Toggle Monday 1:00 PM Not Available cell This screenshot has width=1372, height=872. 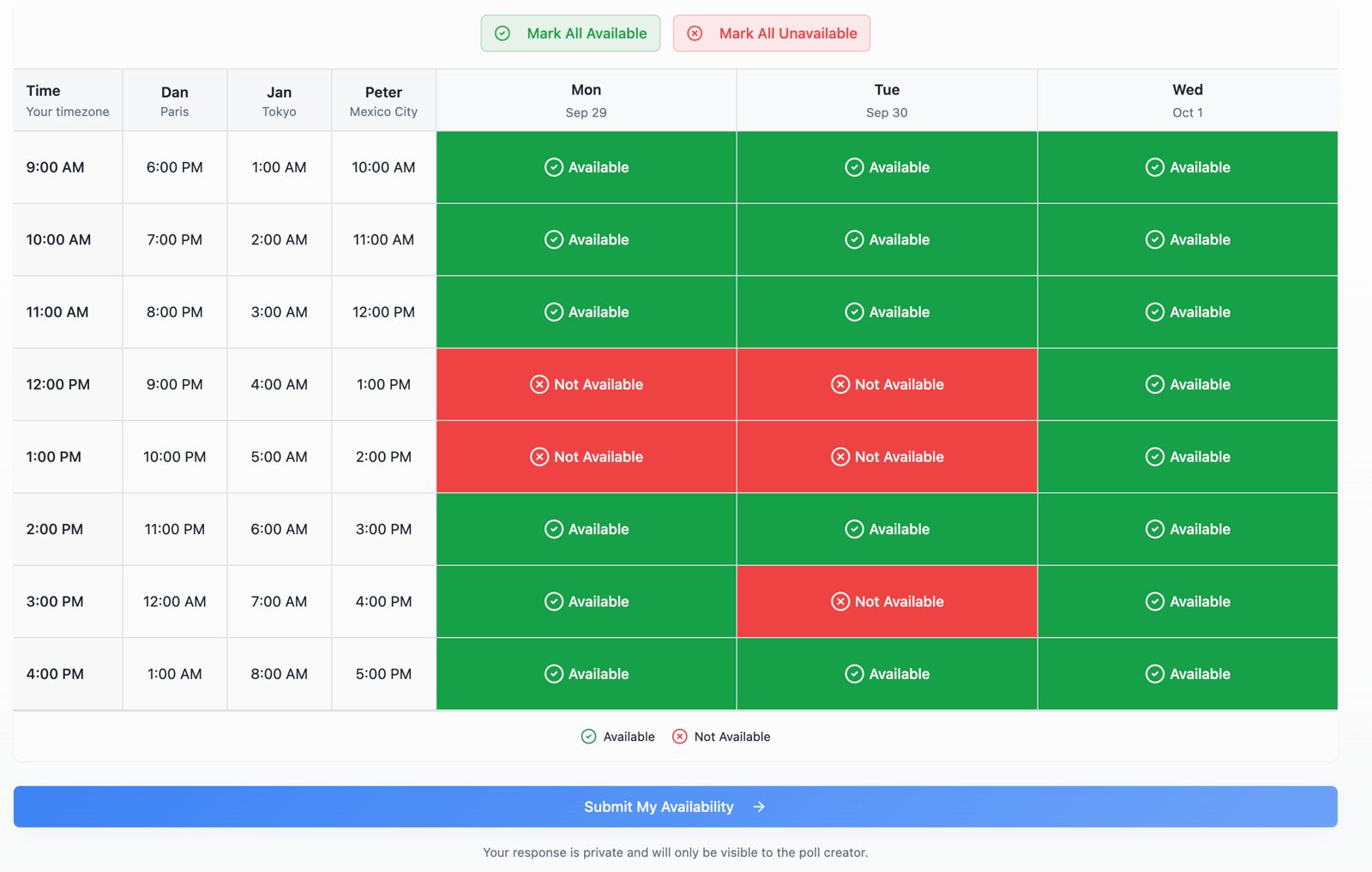586,457
